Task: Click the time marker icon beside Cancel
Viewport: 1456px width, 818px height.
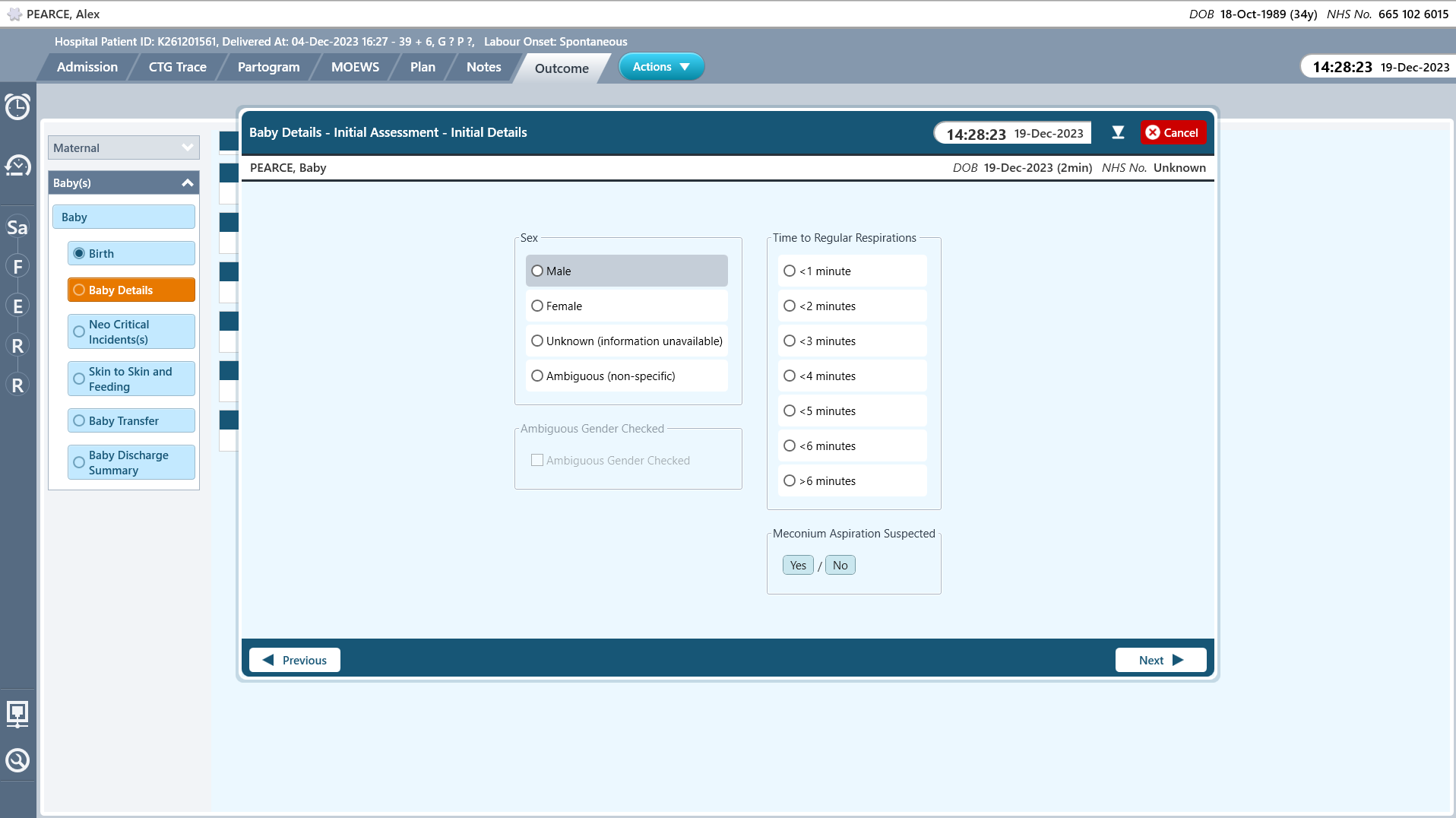Action: 1118,132
